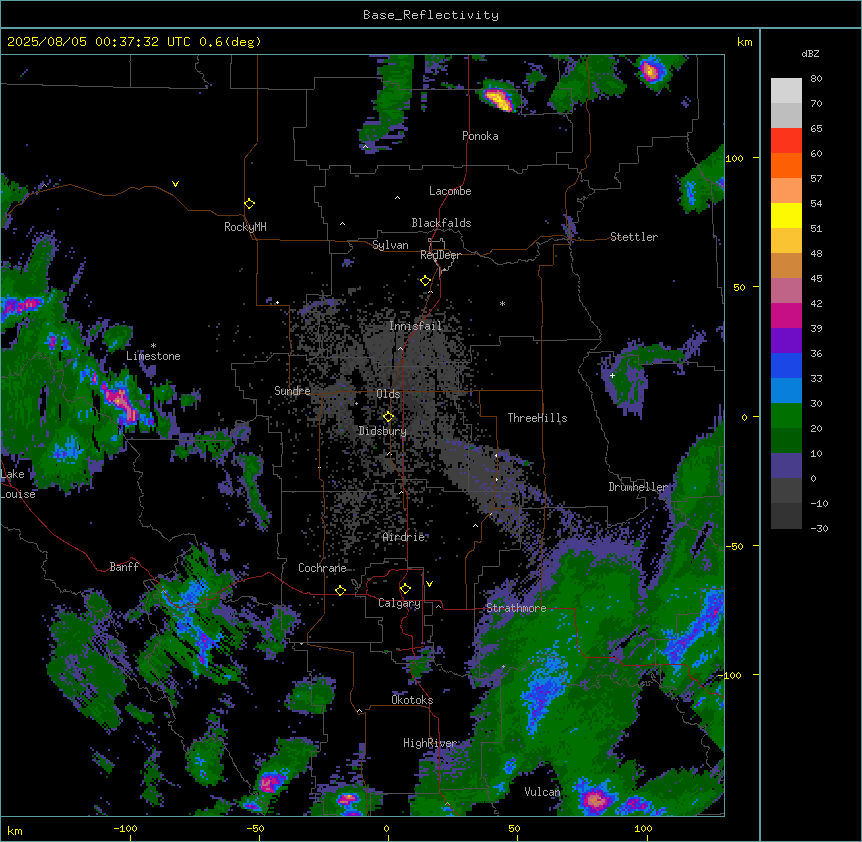The width and height of the screenshot is (862, 842).
Task: Click the Stettler label
Action: [x=634, y=237]
